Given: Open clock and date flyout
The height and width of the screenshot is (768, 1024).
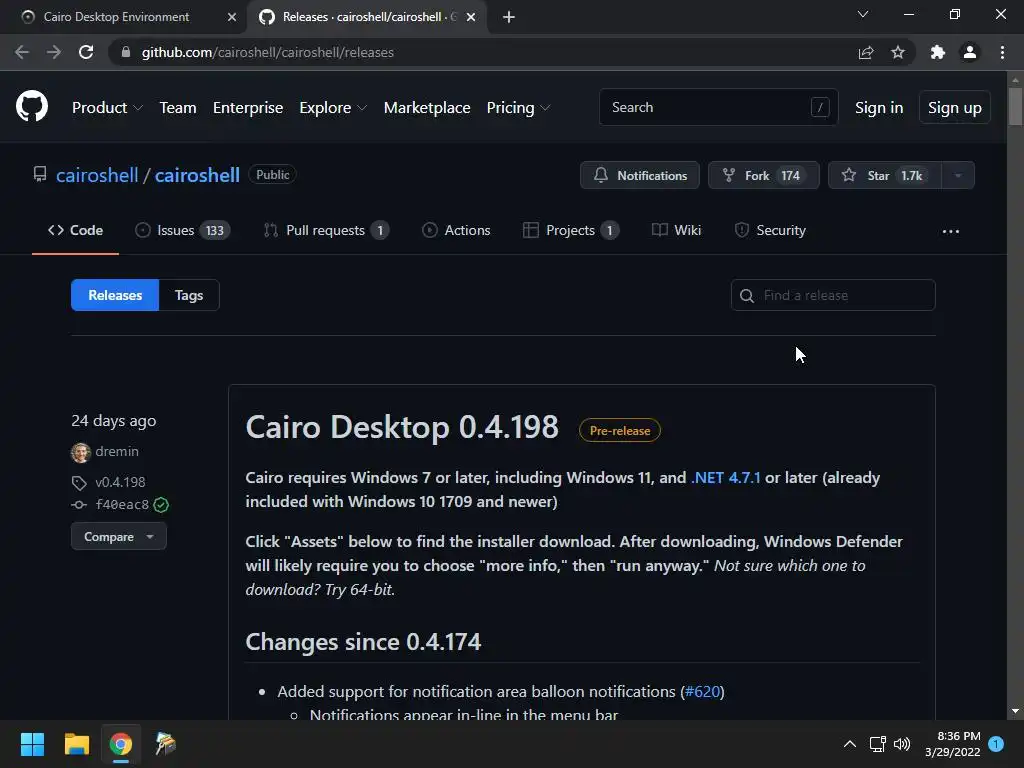Looking at the screenshot, I should point(953,744).
